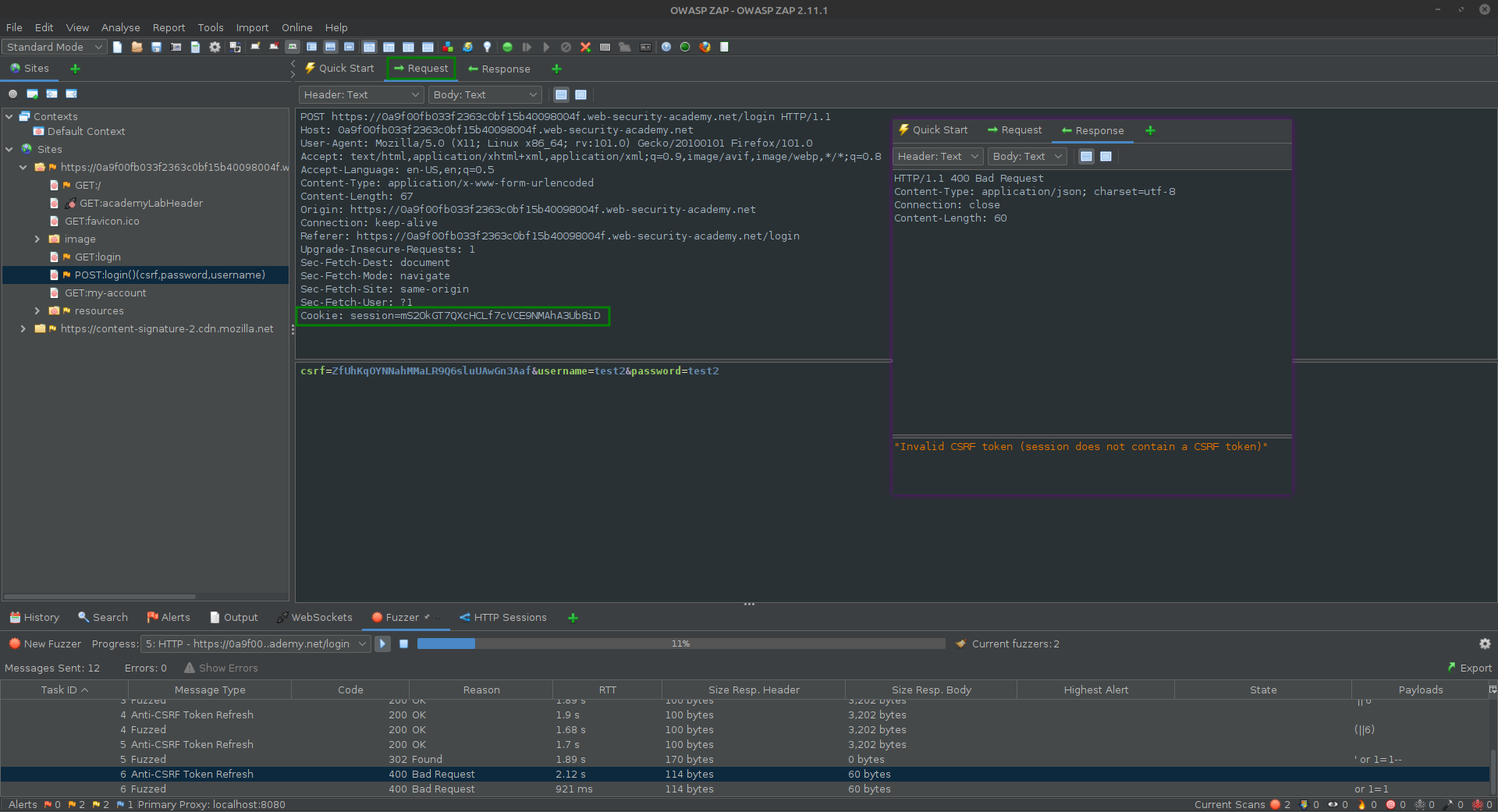Open the Standard Mode dropdown

click(53, 47)
